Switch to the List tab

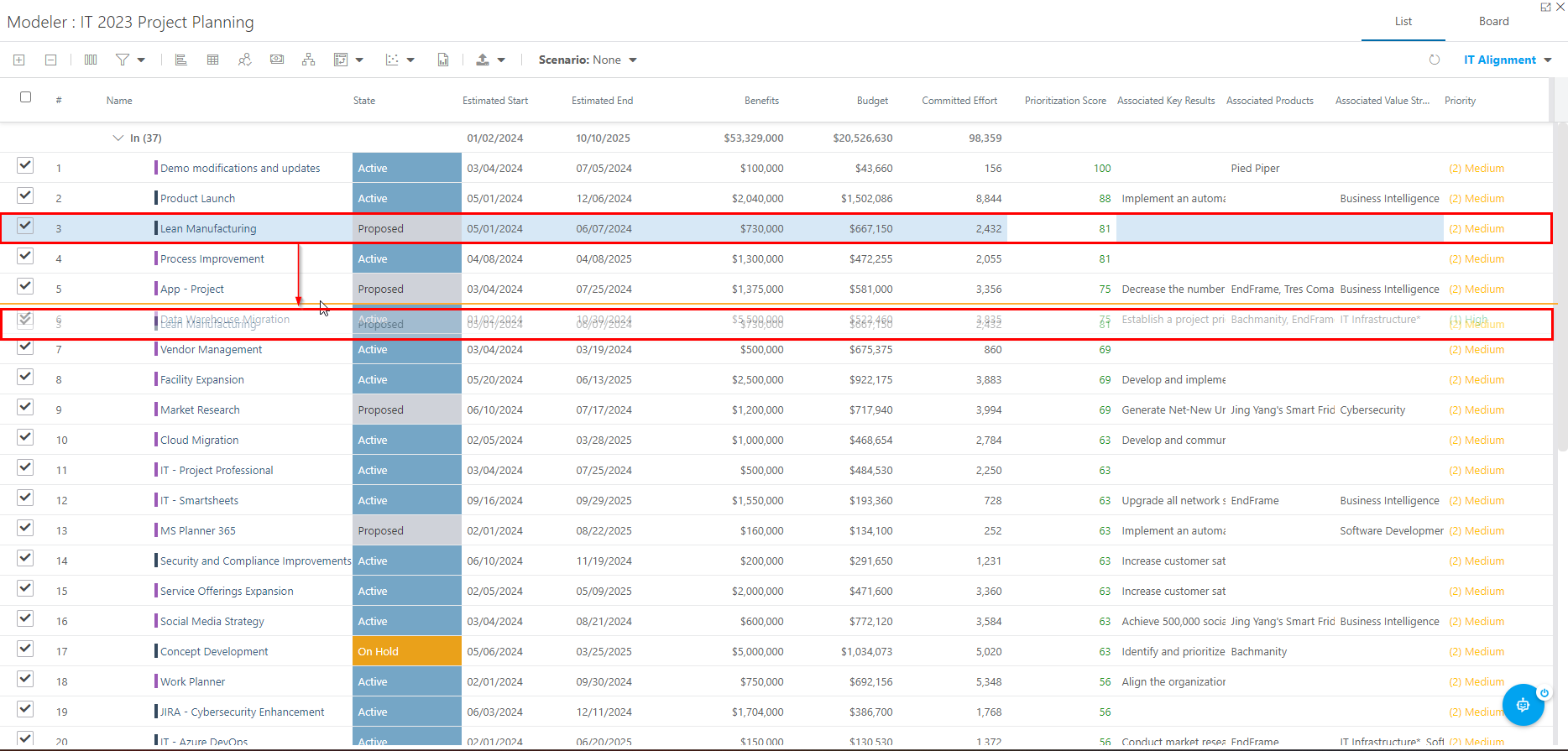(x=1403, y=21)
